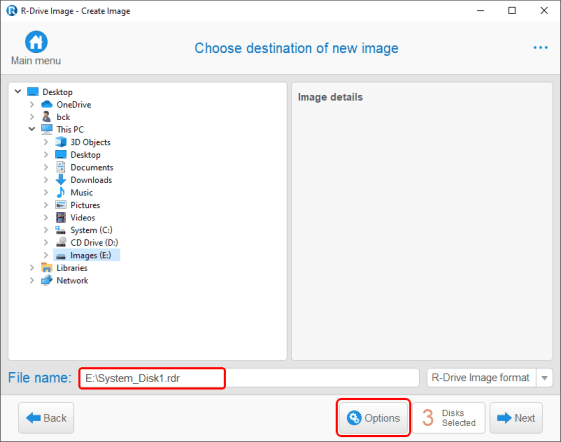Select the Pictures tree label
Image resolution: width=561 pixels, height=442 pixels.
(x=85, y=205)
